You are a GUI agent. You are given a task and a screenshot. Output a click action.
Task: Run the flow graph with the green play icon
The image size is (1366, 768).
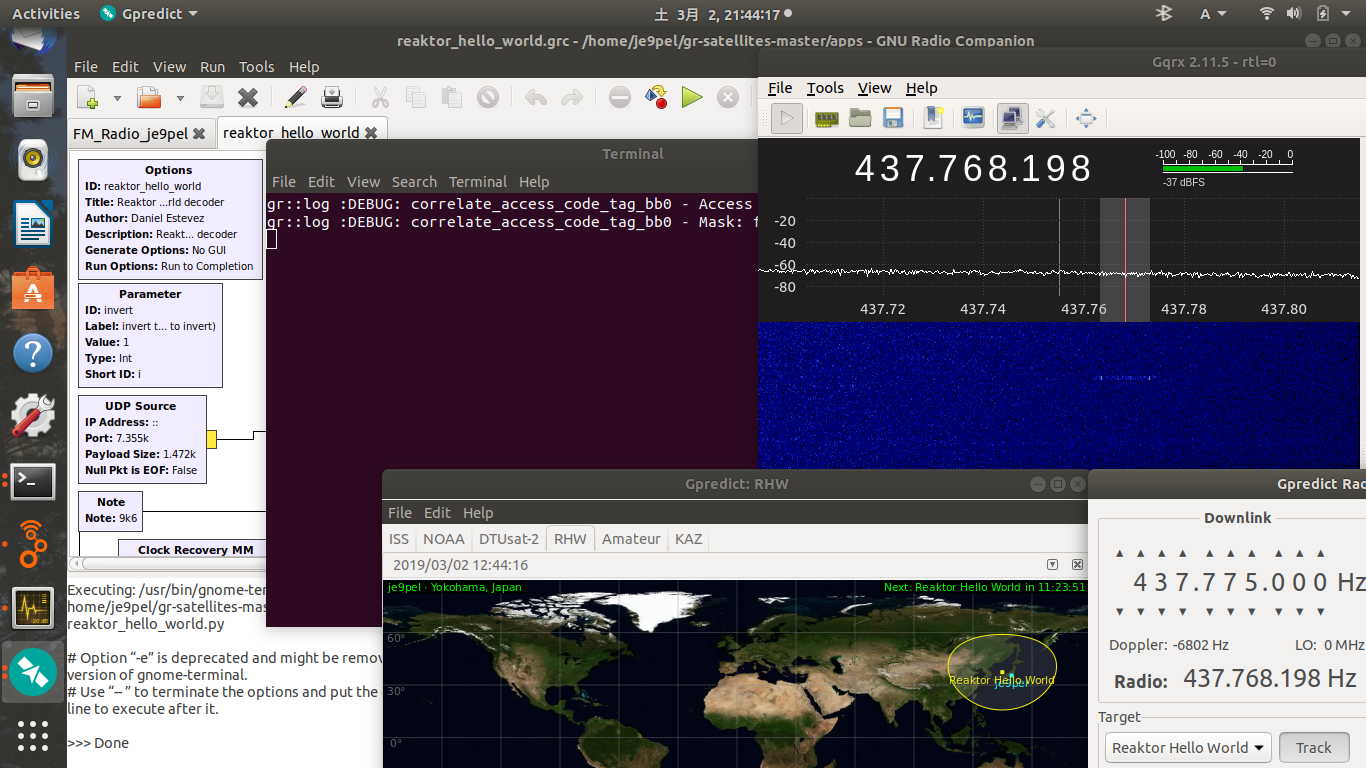coord(692,97)
